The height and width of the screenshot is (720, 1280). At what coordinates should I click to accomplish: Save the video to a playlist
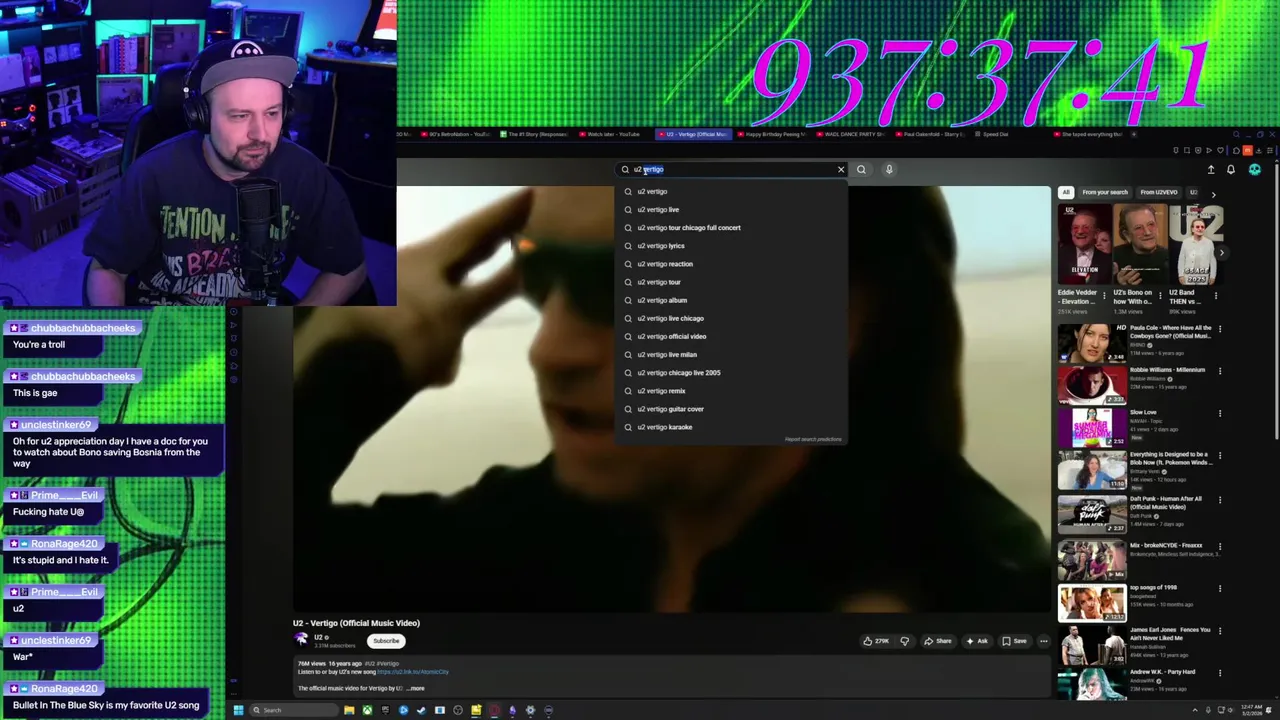1014,641
